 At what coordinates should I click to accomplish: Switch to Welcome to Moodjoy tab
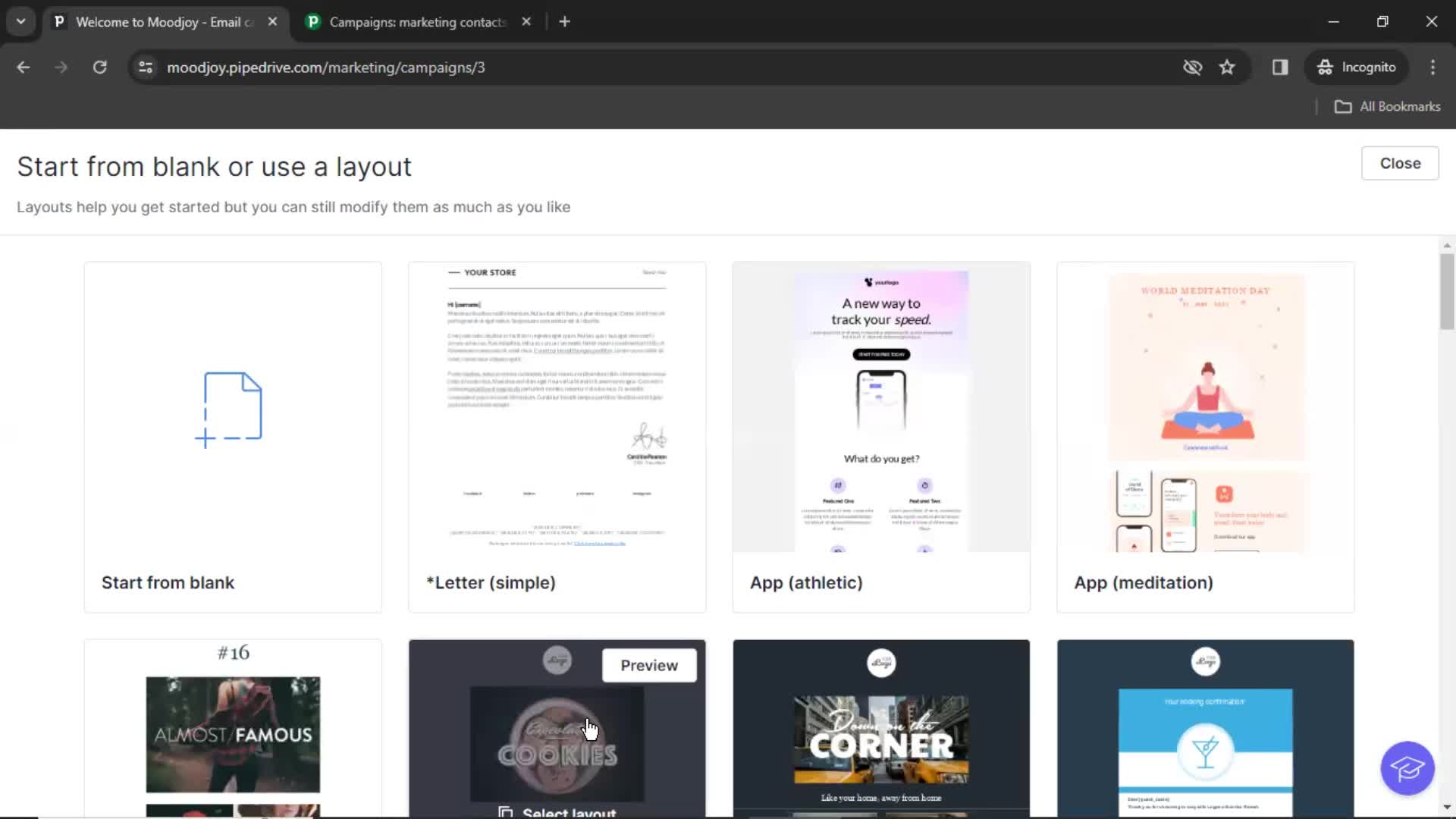coord(164,22)
